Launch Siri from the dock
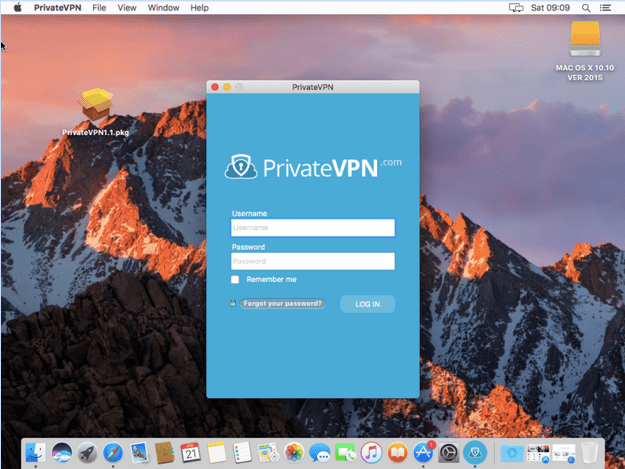 point(62,453)
